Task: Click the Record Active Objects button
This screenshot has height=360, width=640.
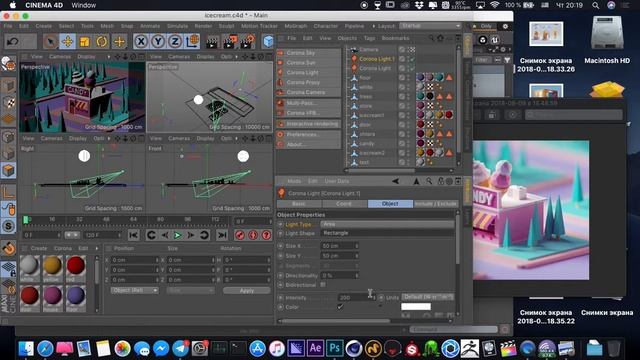Action: (x=240, y=235)
